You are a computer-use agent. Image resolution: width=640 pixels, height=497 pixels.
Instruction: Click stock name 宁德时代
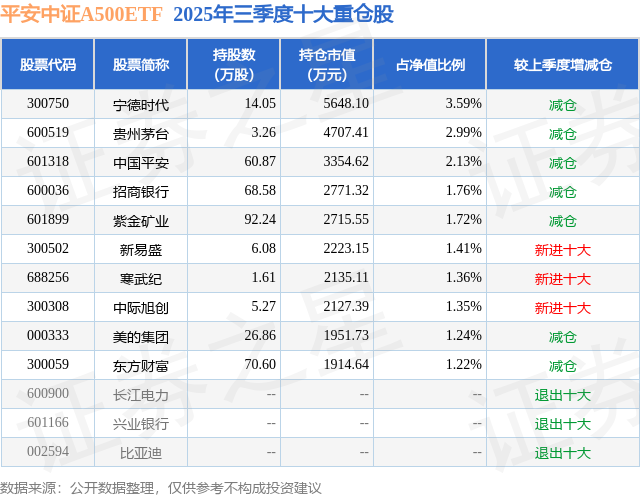141,105
